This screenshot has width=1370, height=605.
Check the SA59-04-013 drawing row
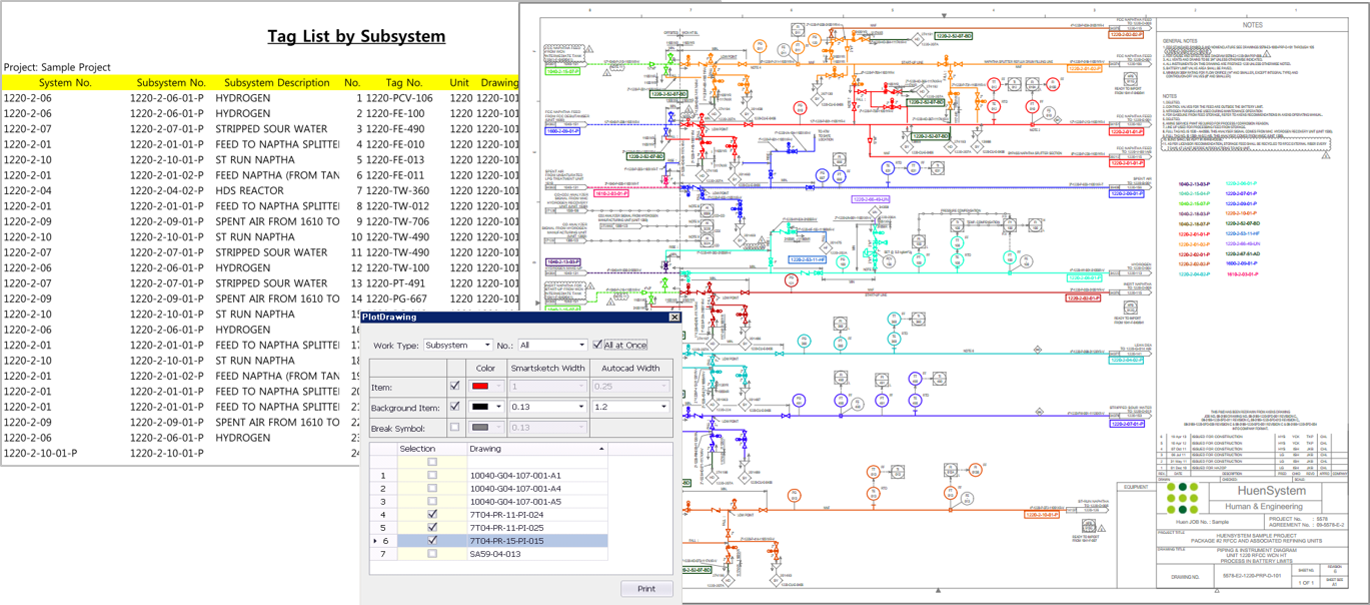click(x=430, y=552)
